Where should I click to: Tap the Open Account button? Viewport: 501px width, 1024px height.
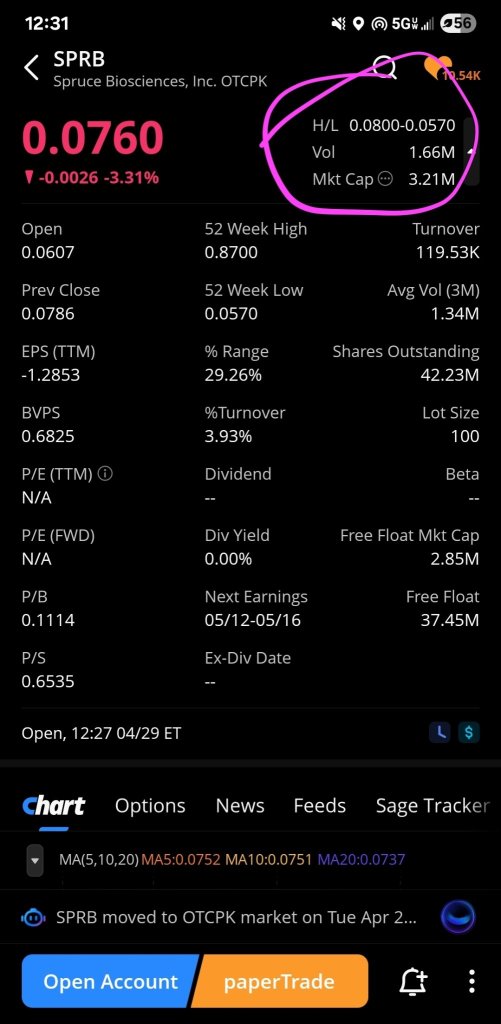pyautogui.click(x=110, y=982)
